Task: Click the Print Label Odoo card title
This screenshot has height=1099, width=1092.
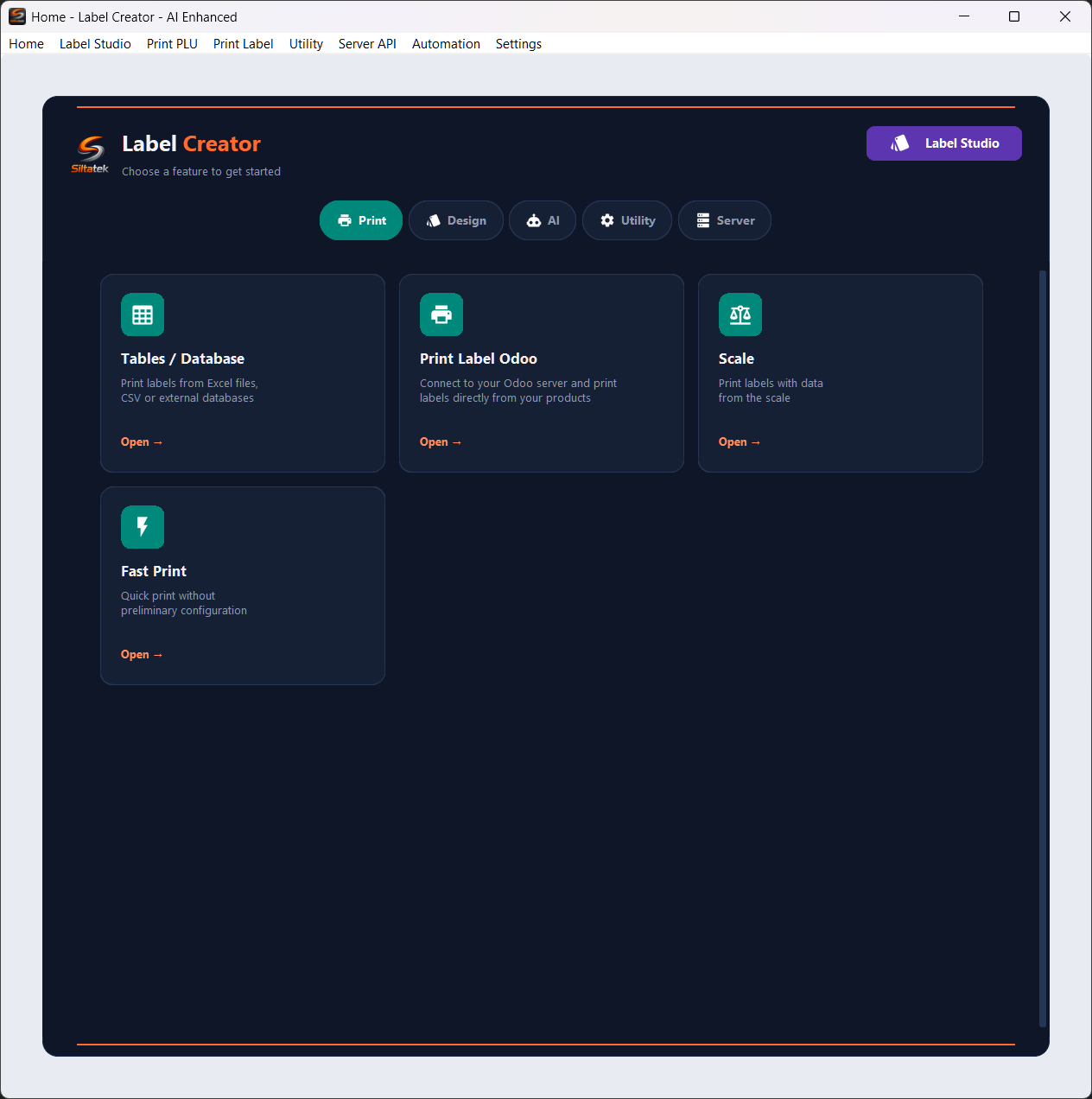Action: point(479,359)
